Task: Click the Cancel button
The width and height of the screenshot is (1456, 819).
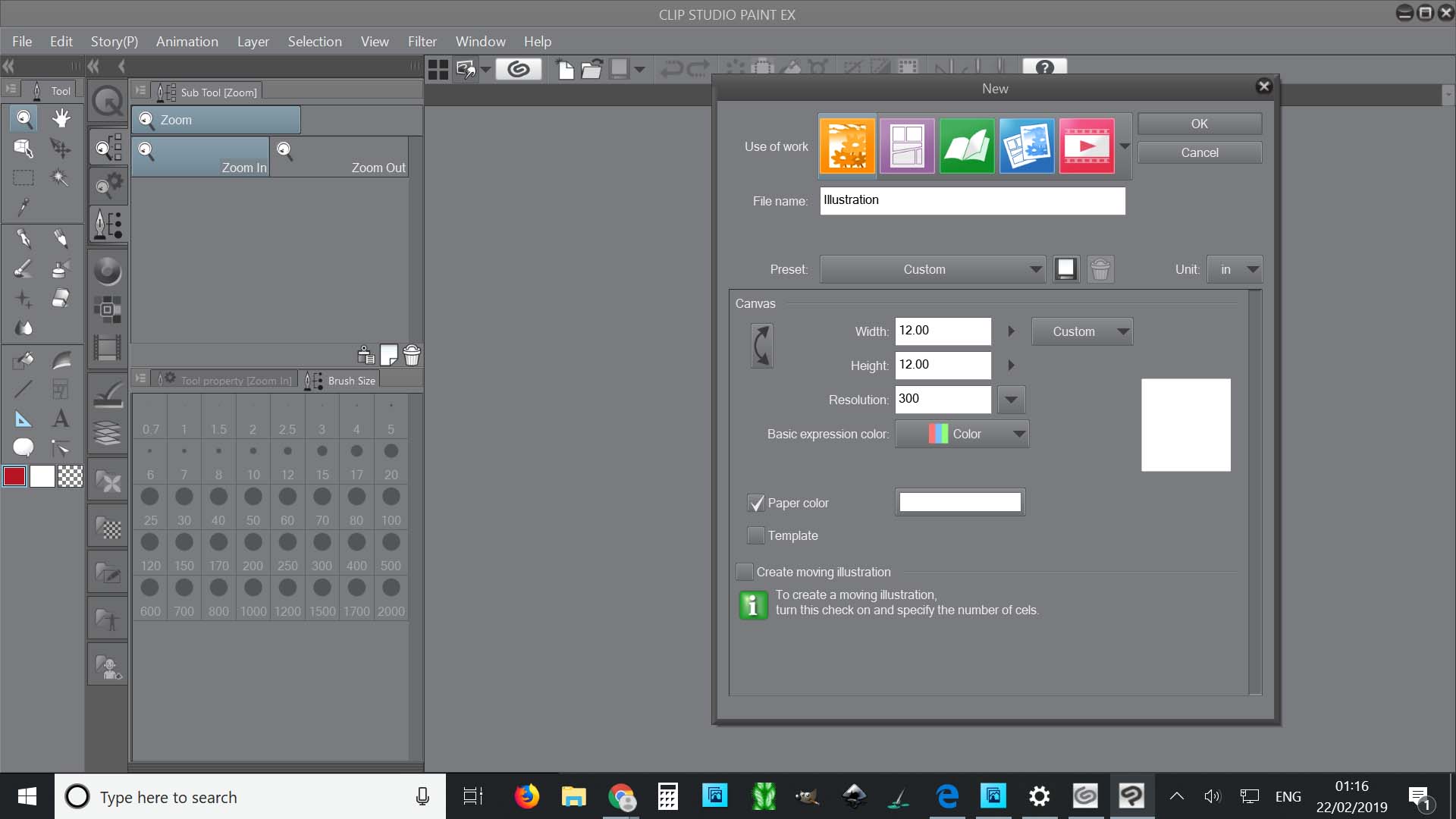Action: (x=1199, y=152)
